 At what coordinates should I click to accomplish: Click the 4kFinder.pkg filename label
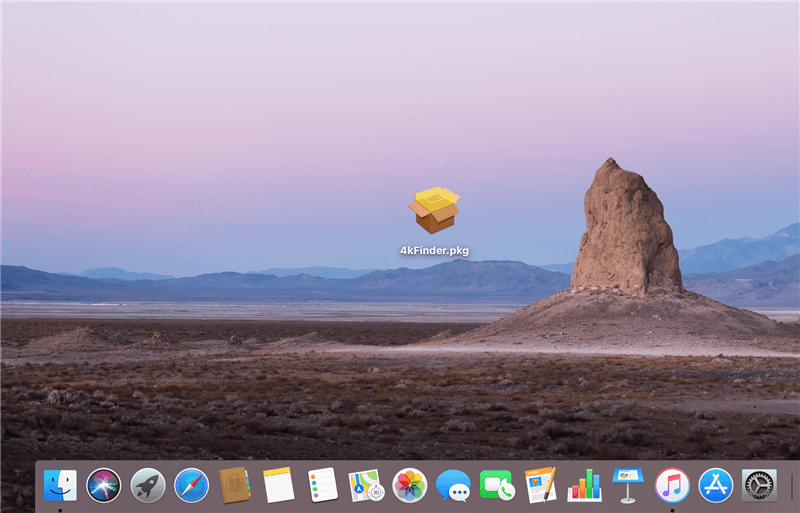[x=434, y=251]
